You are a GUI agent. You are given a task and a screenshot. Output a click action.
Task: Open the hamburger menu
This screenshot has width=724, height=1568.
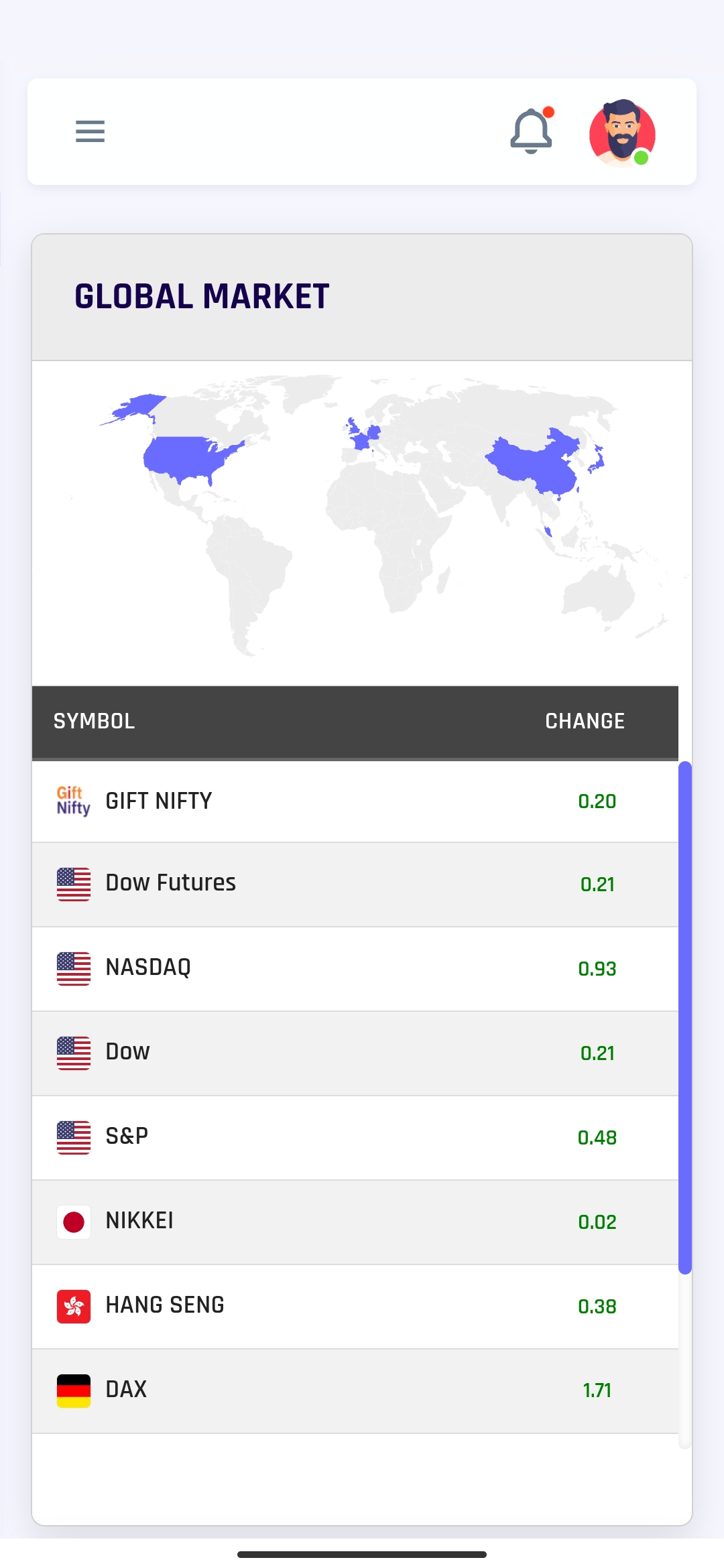[90, 131]
